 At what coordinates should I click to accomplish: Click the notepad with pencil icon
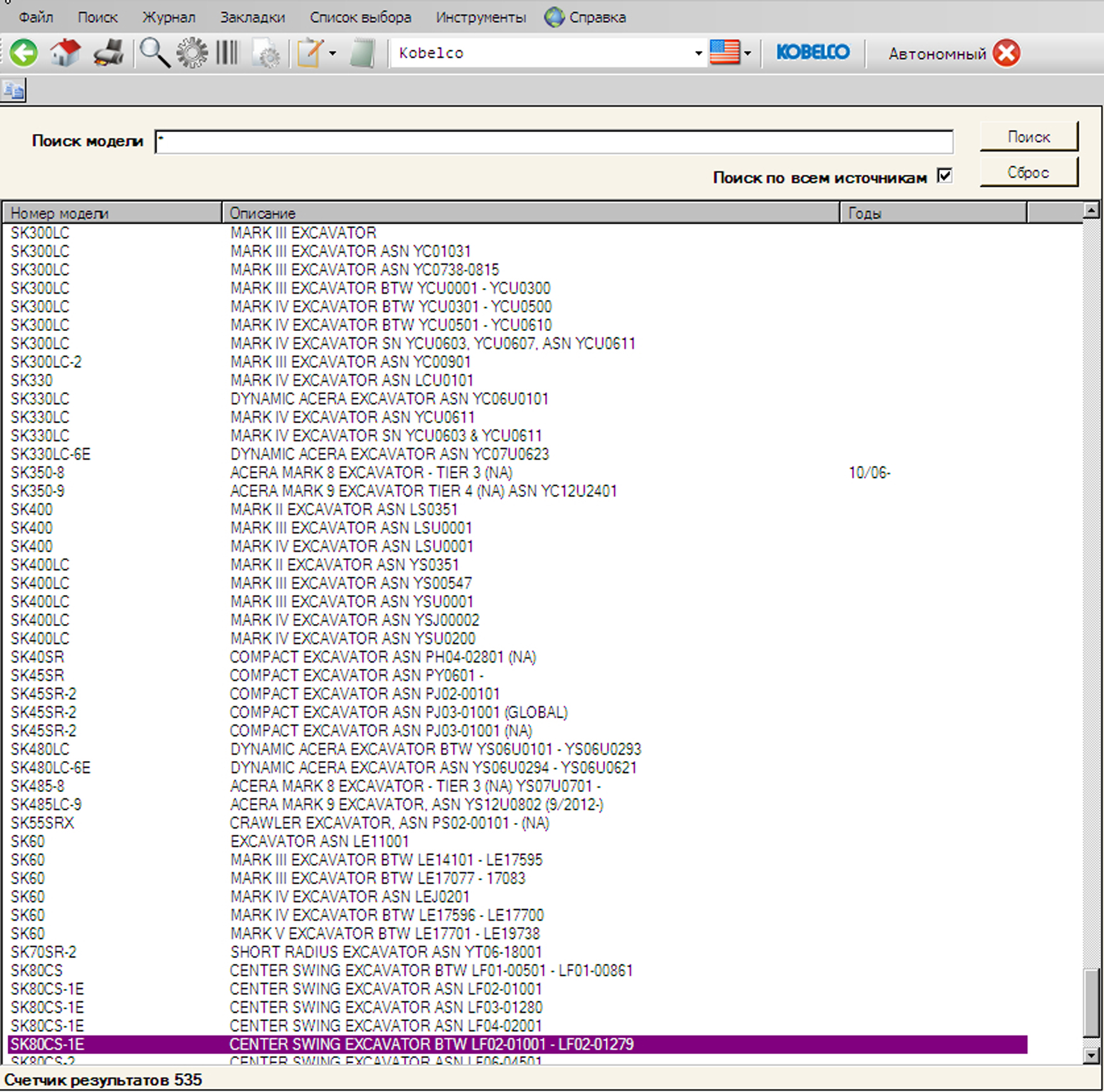tap(310, 52)
